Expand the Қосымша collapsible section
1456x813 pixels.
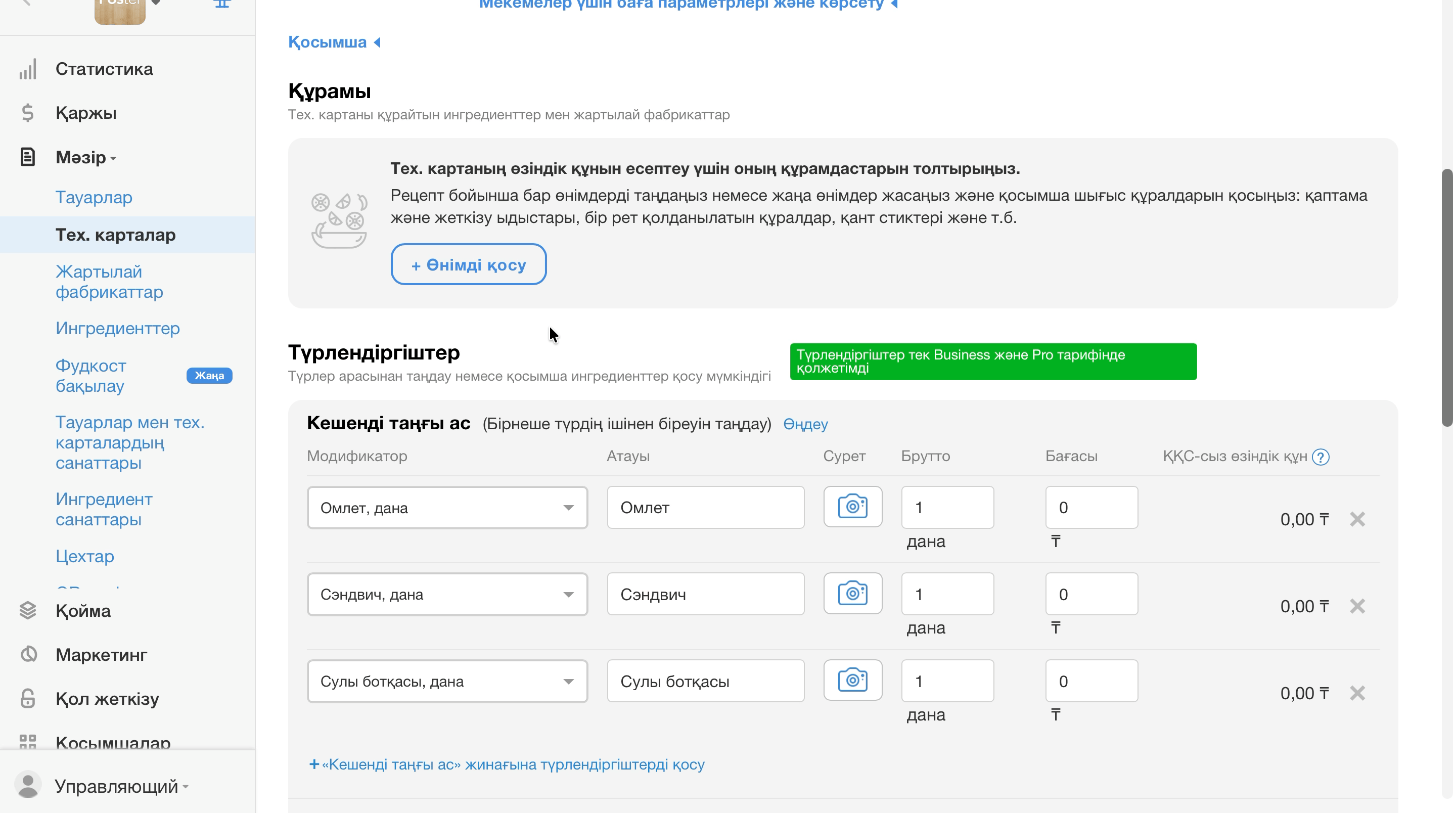click(x=334, y=42)
